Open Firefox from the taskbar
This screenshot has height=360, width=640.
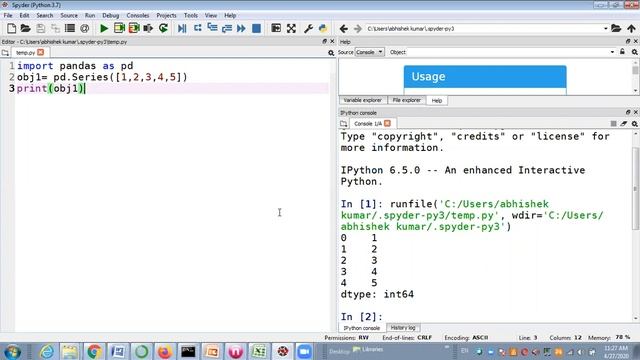pyautogui.click(x=165, y=351)
